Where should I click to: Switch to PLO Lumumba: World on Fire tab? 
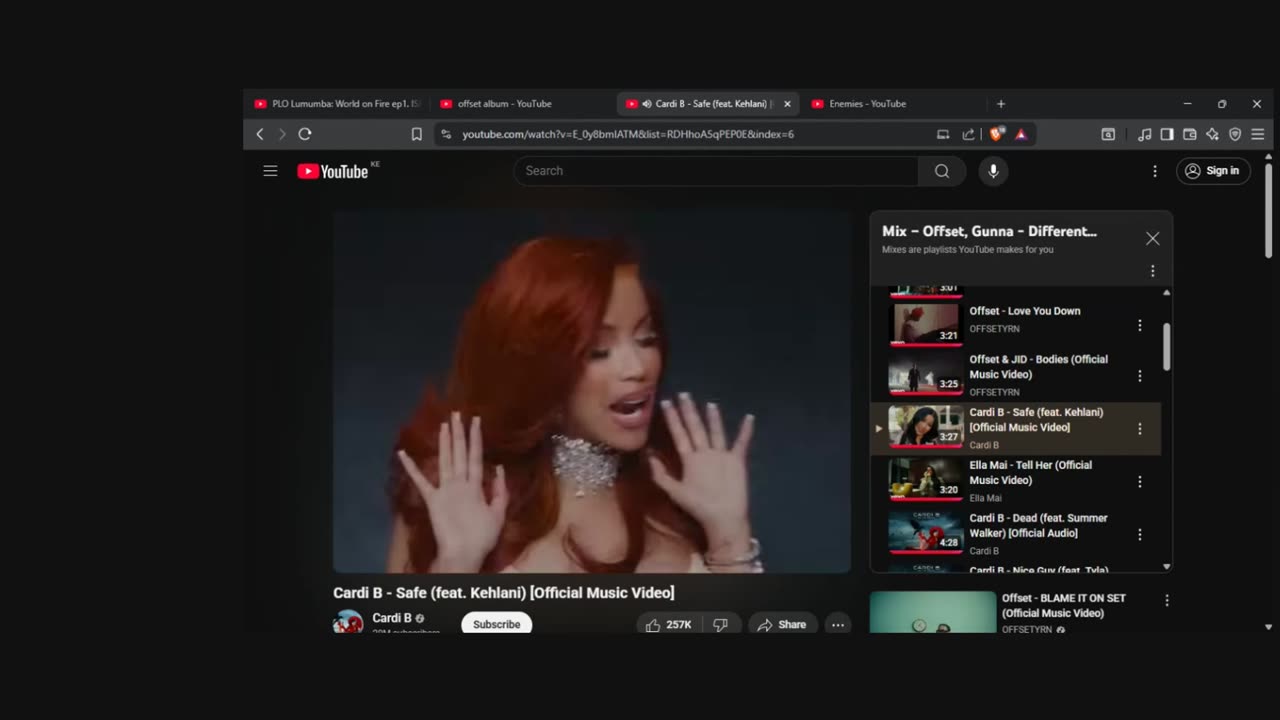coord(337,104)
